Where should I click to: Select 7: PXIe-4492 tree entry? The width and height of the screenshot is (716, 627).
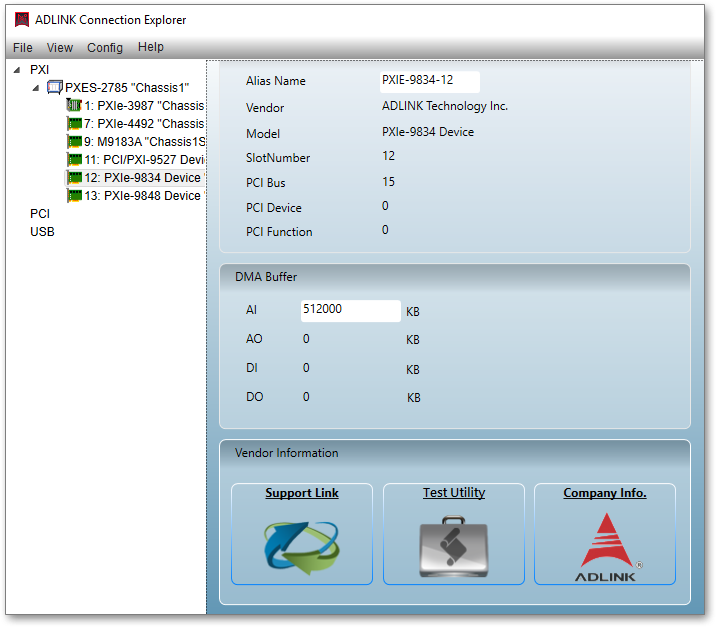pos(144,124)
